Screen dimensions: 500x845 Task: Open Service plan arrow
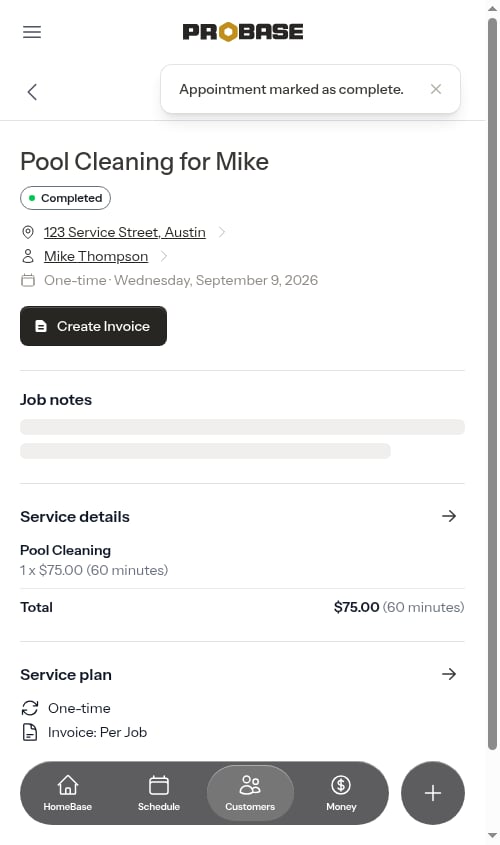[x=449, y=674]
